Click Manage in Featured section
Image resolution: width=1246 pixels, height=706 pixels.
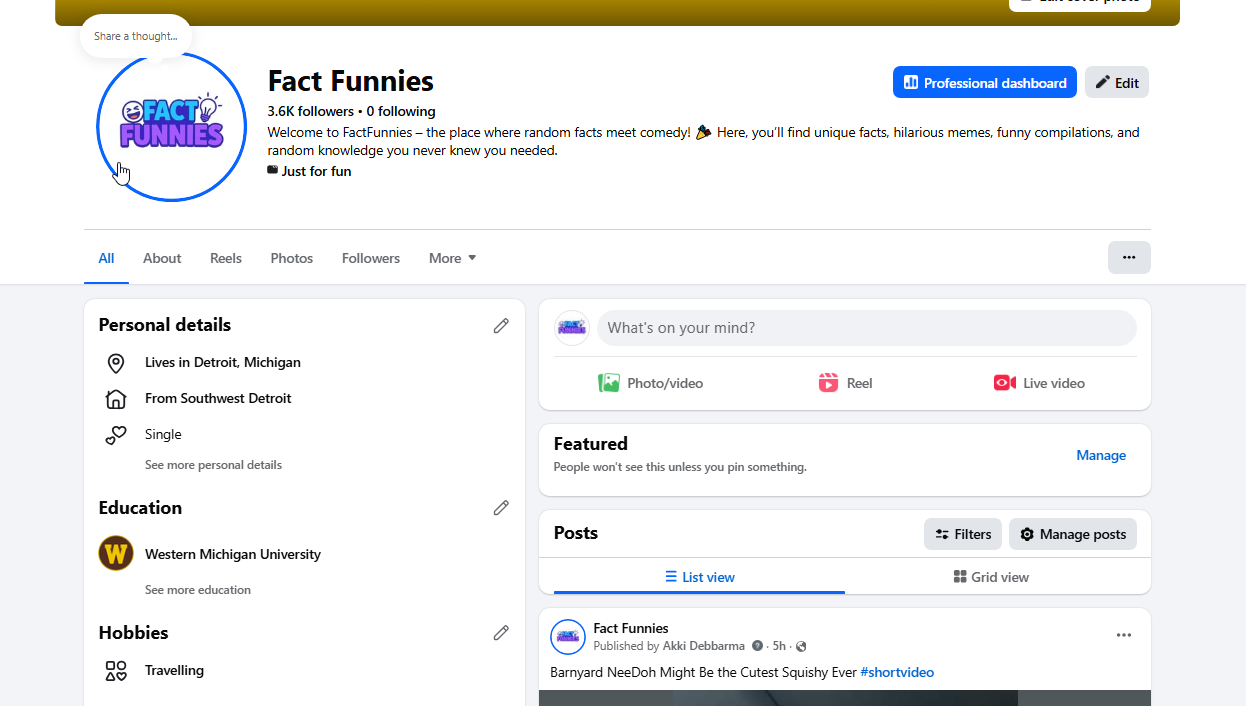[x=1101, y=455]
